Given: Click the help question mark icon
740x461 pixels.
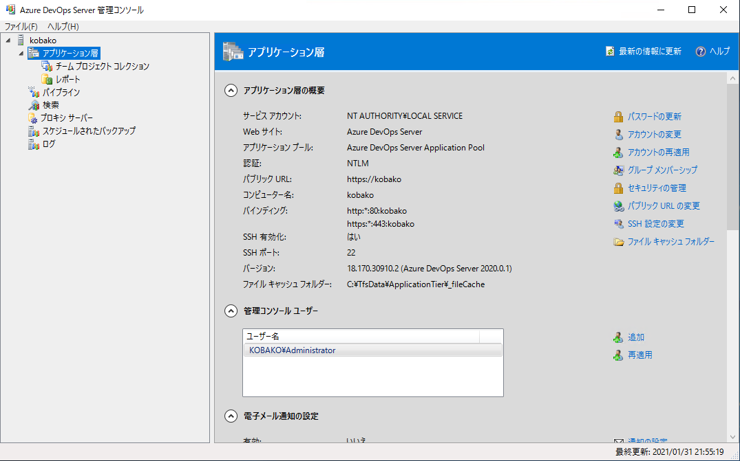Looking at the screenshot, I should click(x=700, y=51).
